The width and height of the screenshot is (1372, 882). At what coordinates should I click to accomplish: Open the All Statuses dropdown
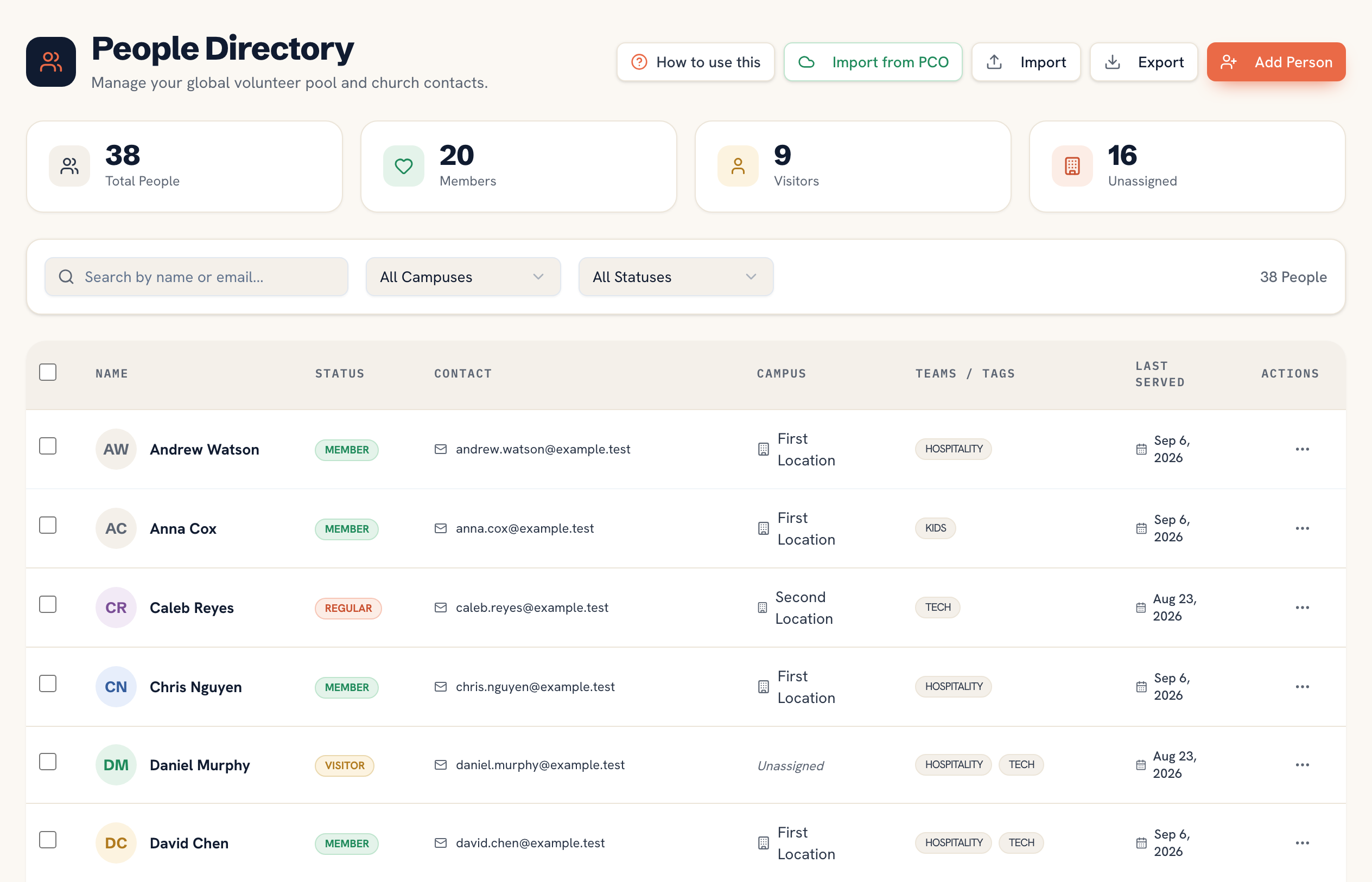pyautogui.click(x=676, y=277)
